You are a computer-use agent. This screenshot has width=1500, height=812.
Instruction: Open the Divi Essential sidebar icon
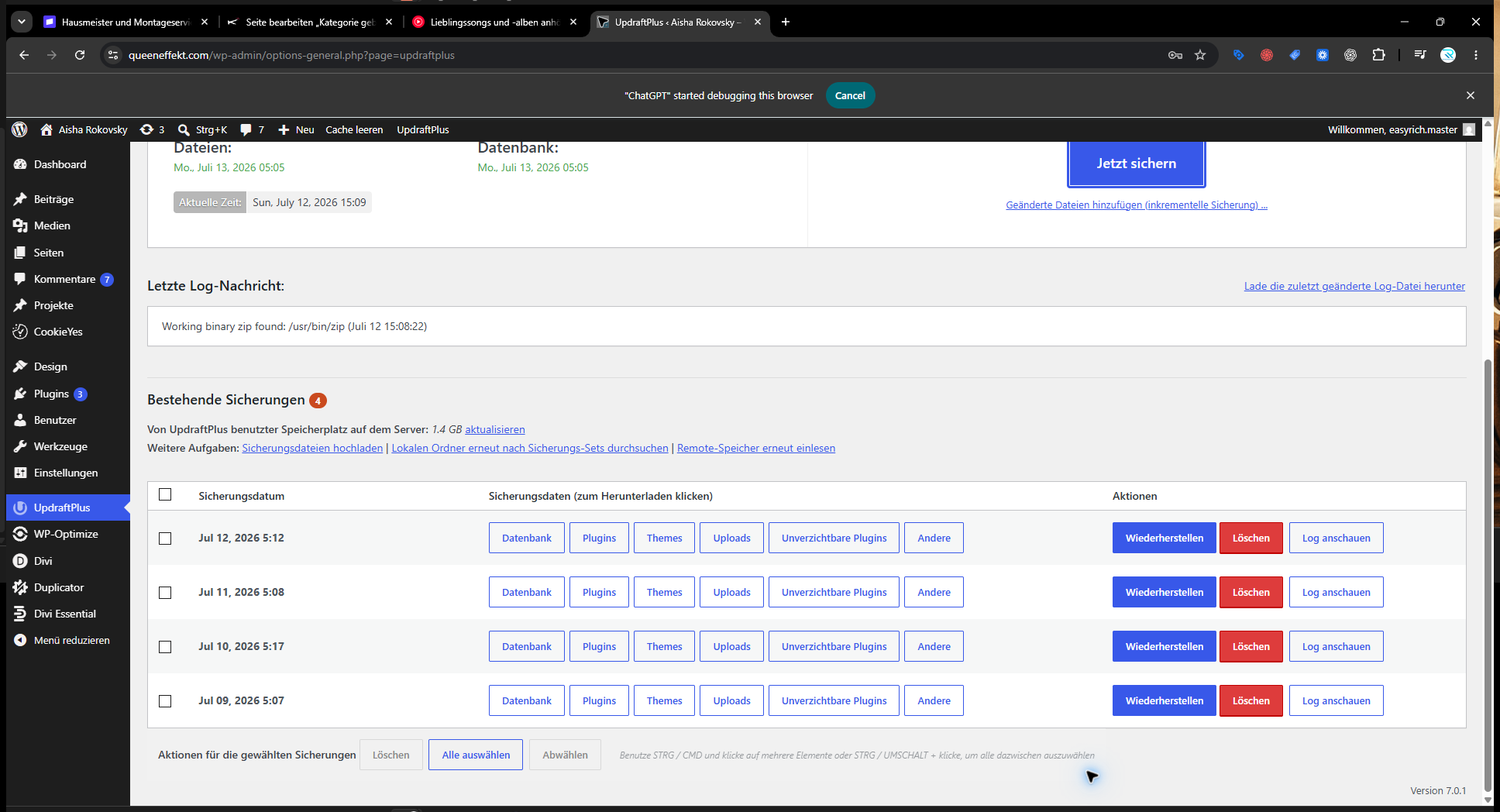[x=20, y=614]
